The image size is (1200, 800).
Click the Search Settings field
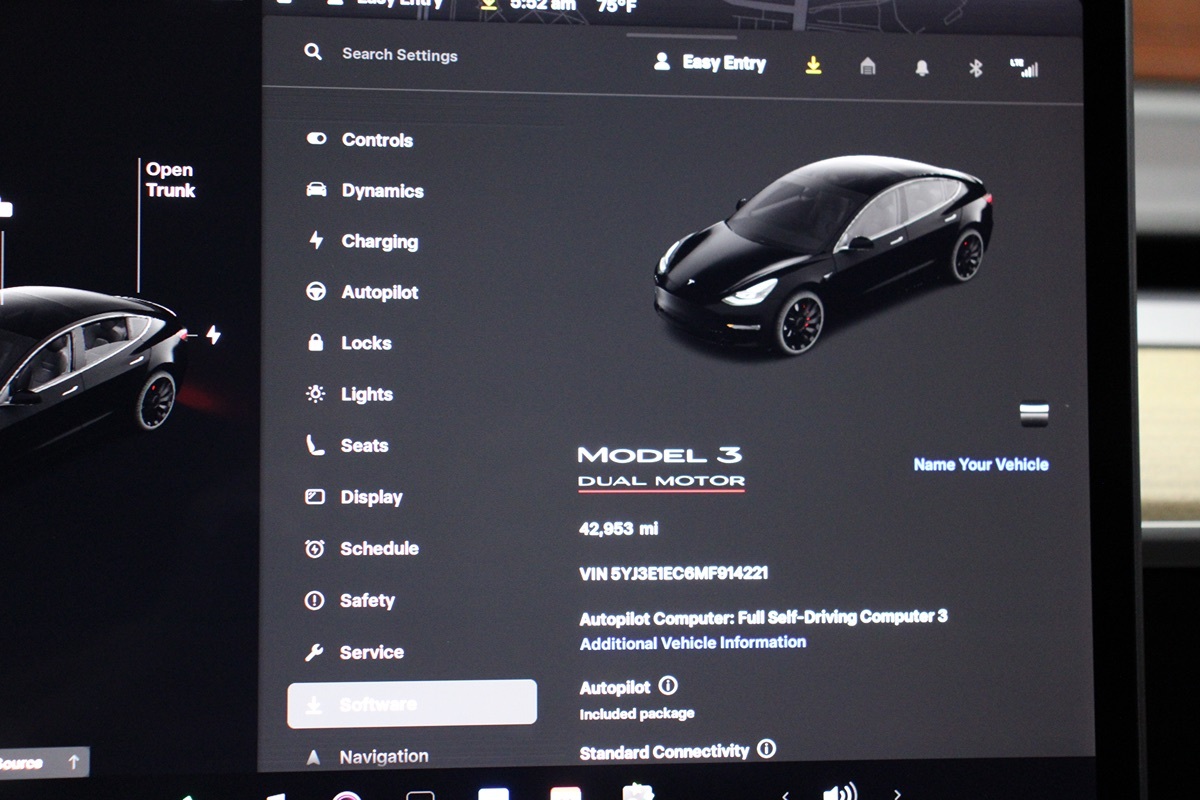click(x=399, y=55)
